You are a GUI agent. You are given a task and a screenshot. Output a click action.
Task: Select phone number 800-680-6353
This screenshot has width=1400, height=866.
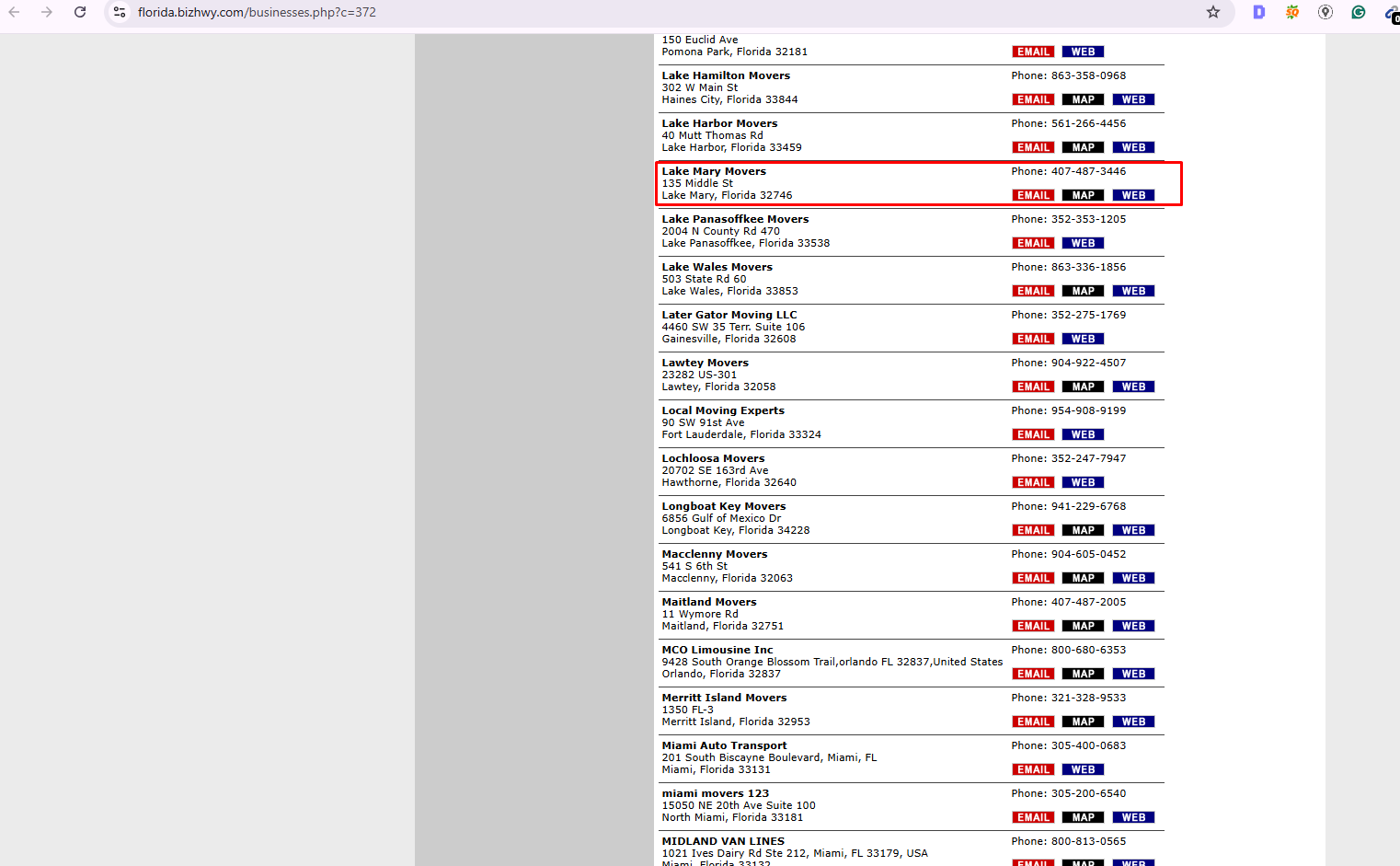coord(1088,650)
